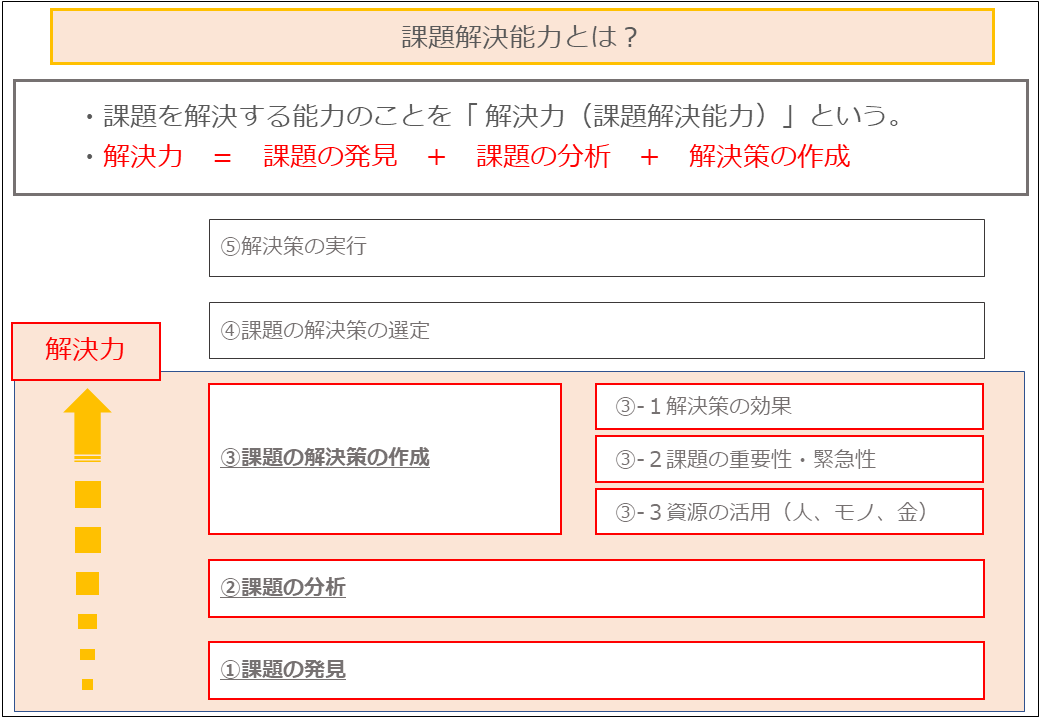Viewport: 1040px width, 720px height.
Task: Select the box ③-3 資源の活用（人、モノ、金）
Action: (x=789, y=511)
